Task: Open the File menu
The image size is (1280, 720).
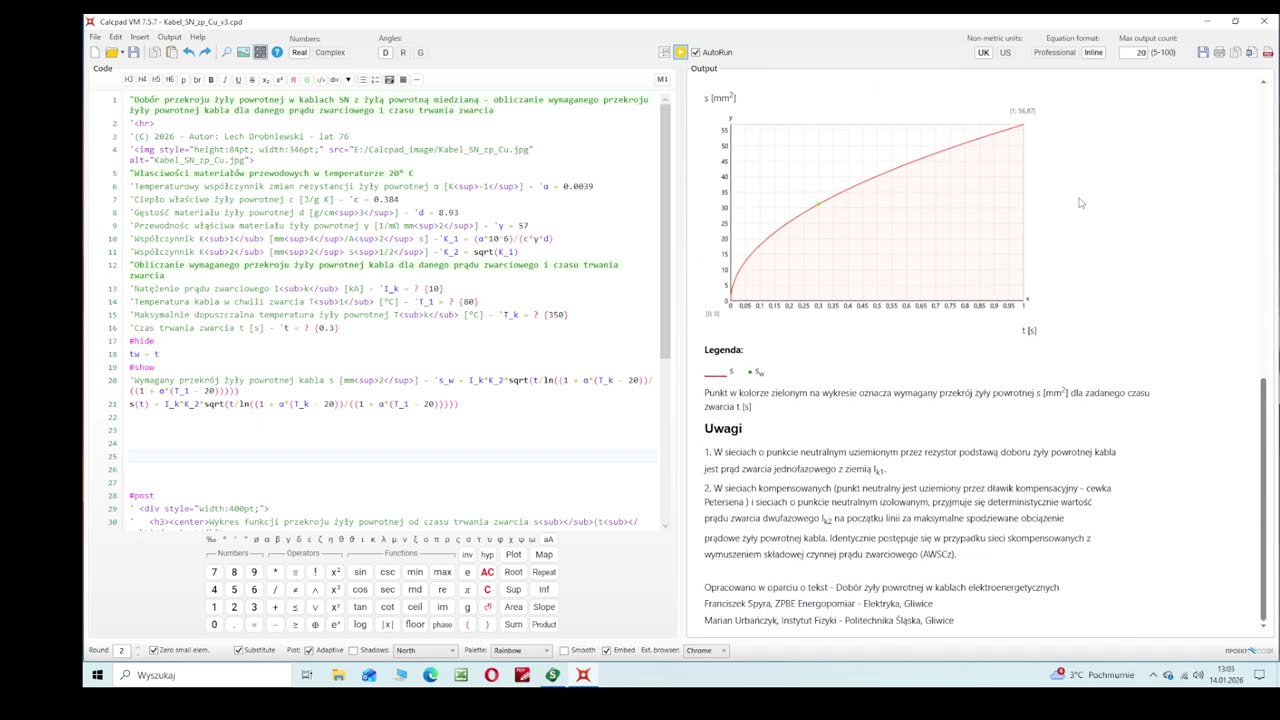Action: pos(94,37)
